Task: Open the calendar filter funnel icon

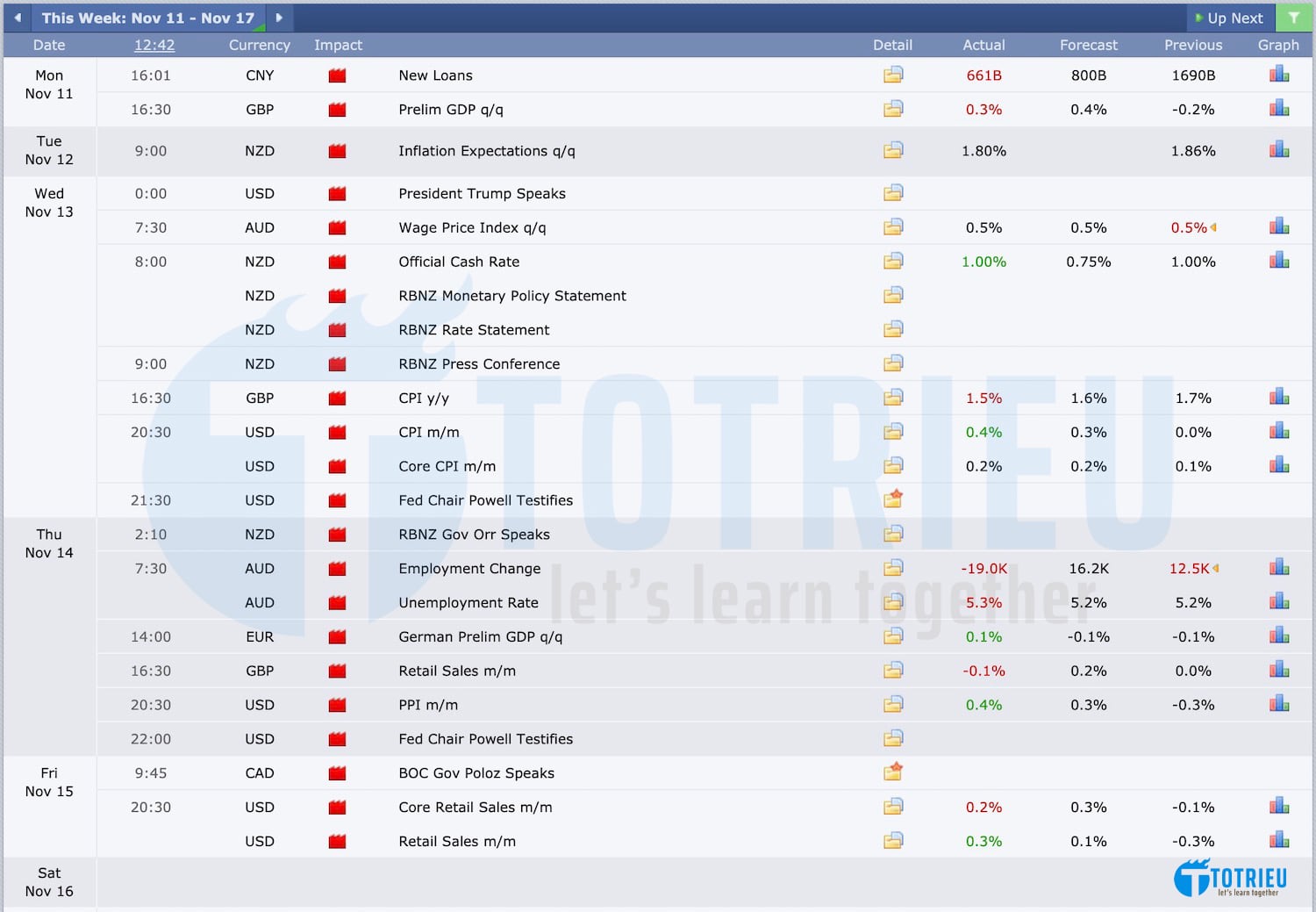Action: (x=1294, y=18)
